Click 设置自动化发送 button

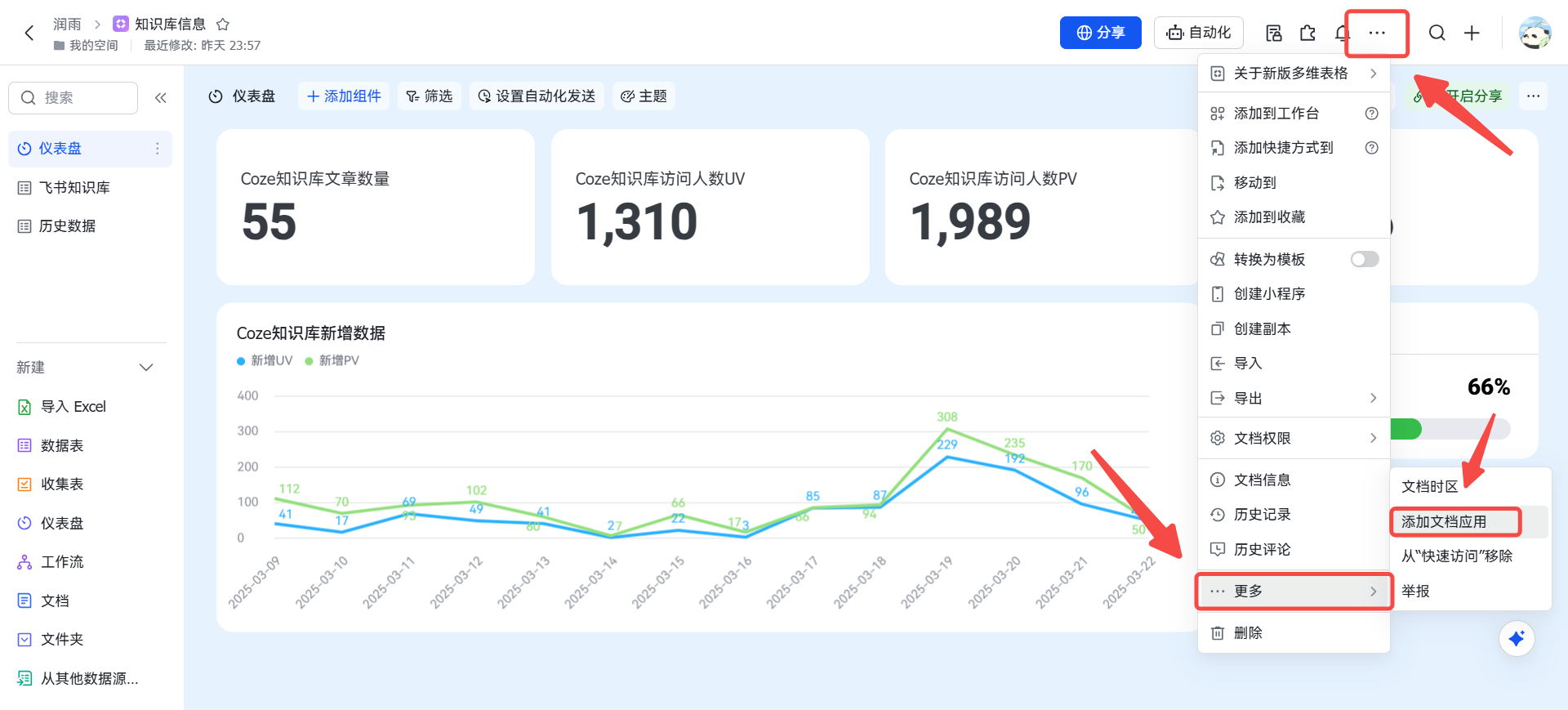point(537,96)
